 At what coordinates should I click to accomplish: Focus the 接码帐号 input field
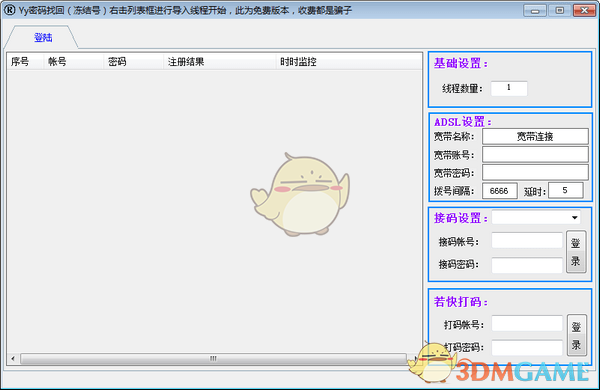coord(527,241)
